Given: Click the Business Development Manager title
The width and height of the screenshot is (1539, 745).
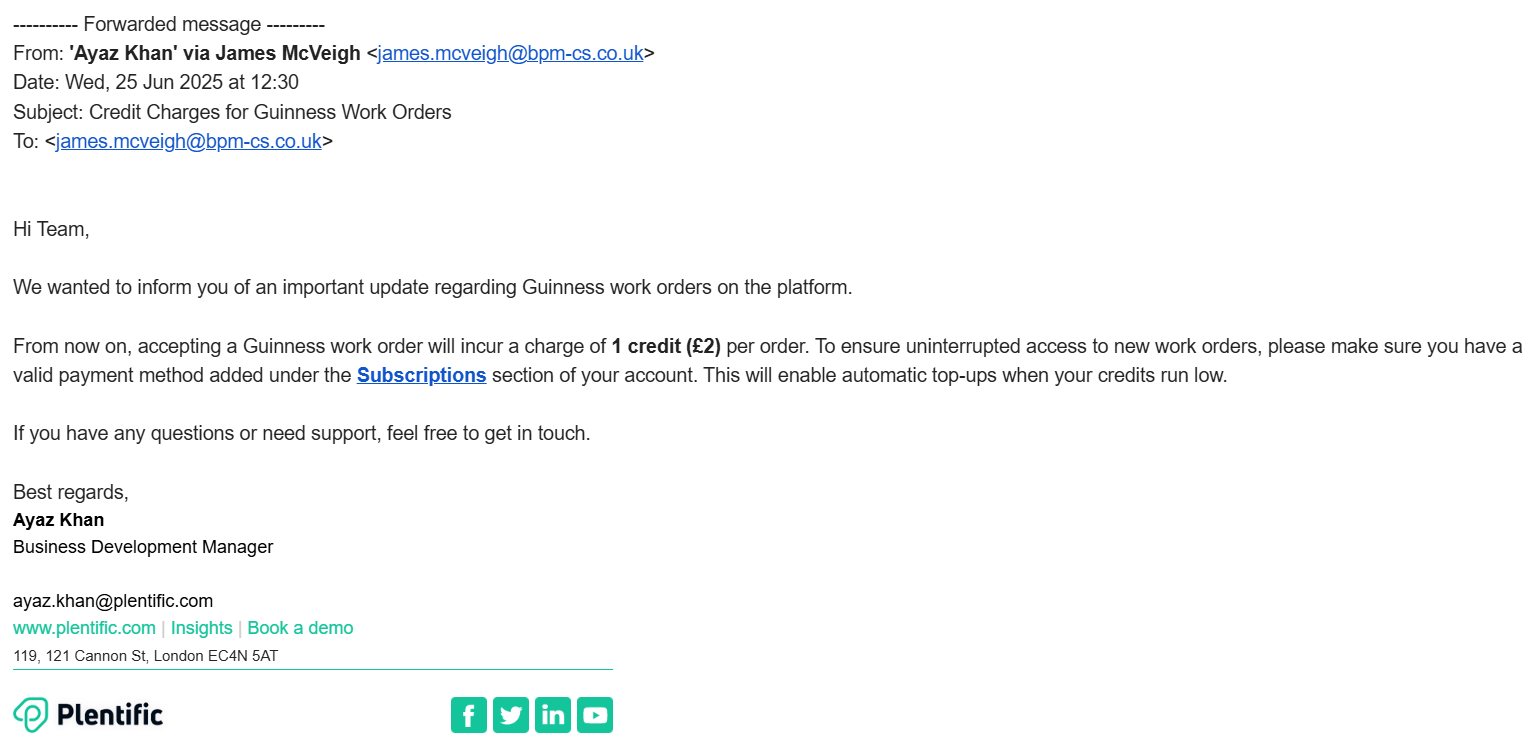Looking at the screenshot, I should coord(143,547).
